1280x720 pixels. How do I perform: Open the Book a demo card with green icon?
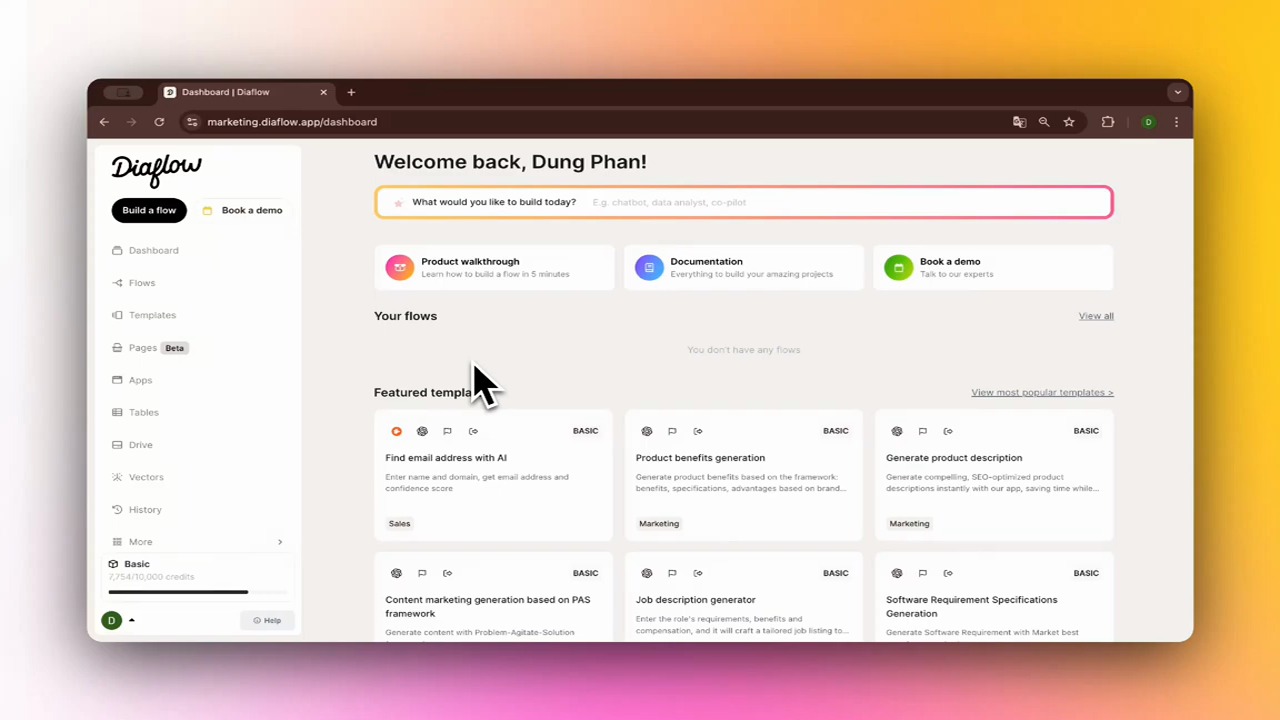(x=993, y=267)
